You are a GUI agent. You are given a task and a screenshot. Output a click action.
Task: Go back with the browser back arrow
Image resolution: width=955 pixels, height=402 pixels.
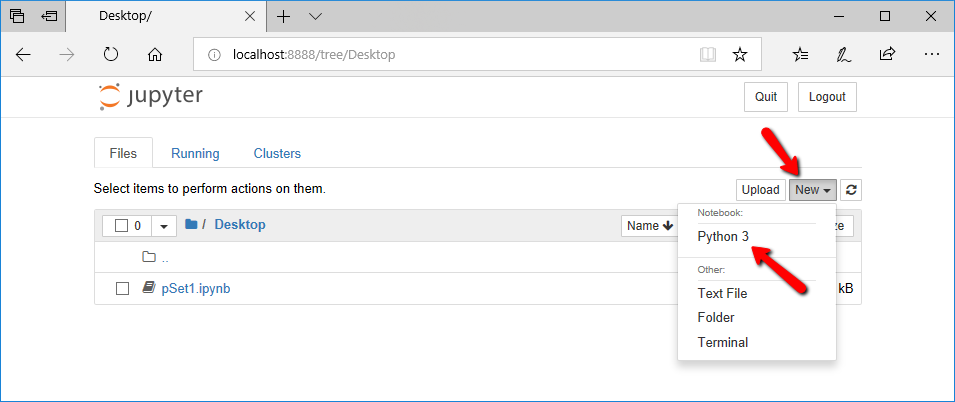point(23,55)
